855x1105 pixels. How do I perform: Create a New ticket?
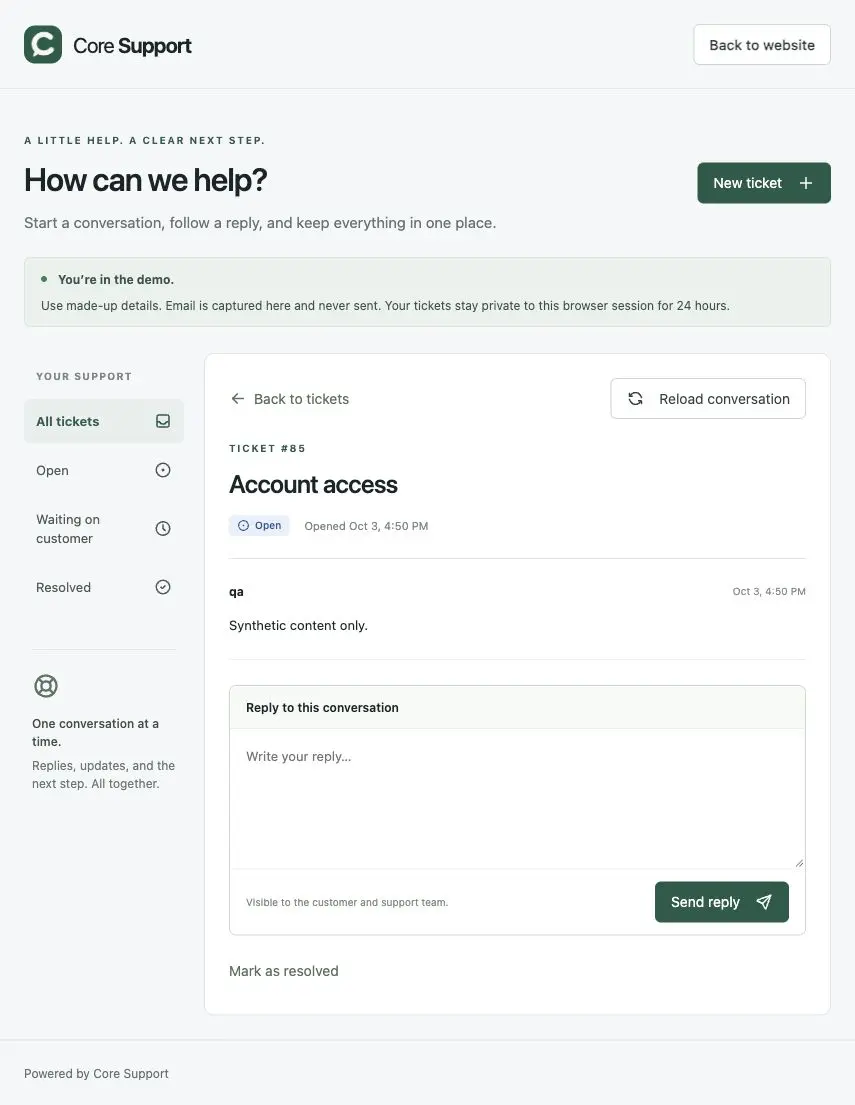(x=764, y=183)
